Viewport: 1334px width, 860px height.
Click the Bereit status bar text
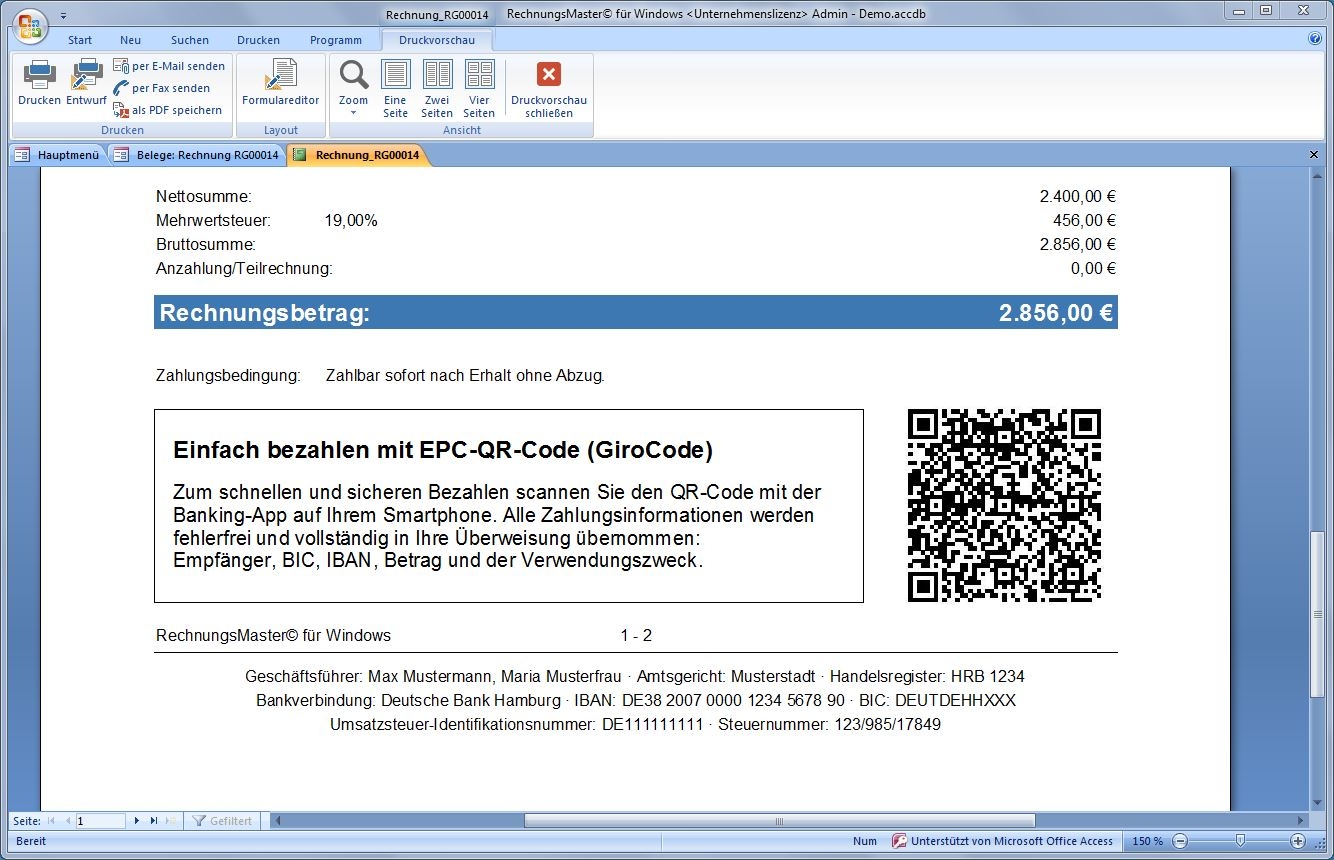tap(31, 841)
